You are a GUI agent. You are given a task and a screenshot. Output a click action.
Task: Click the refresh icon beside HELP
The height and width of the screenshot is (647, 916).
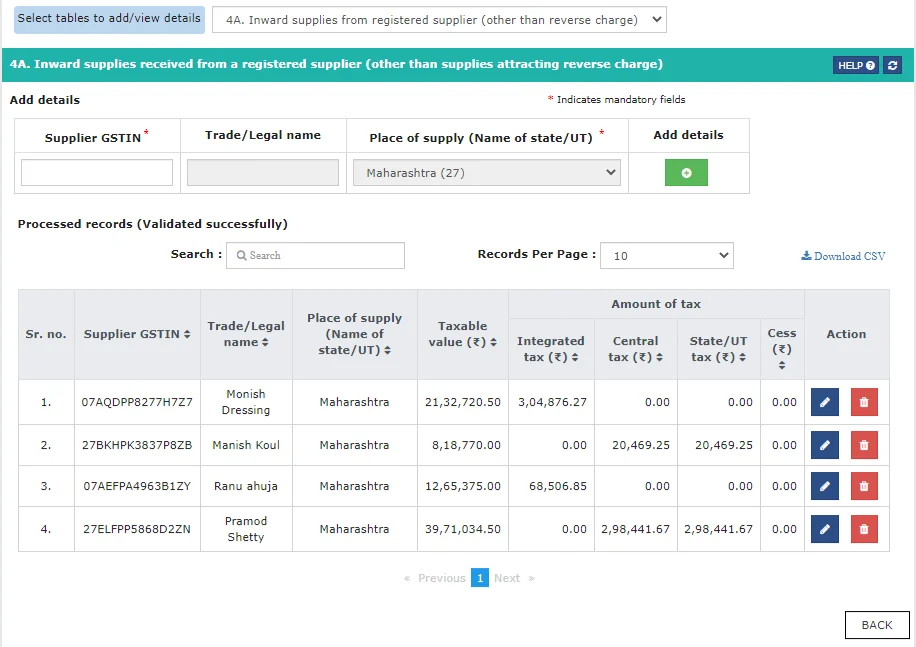[x=893, y=65]
